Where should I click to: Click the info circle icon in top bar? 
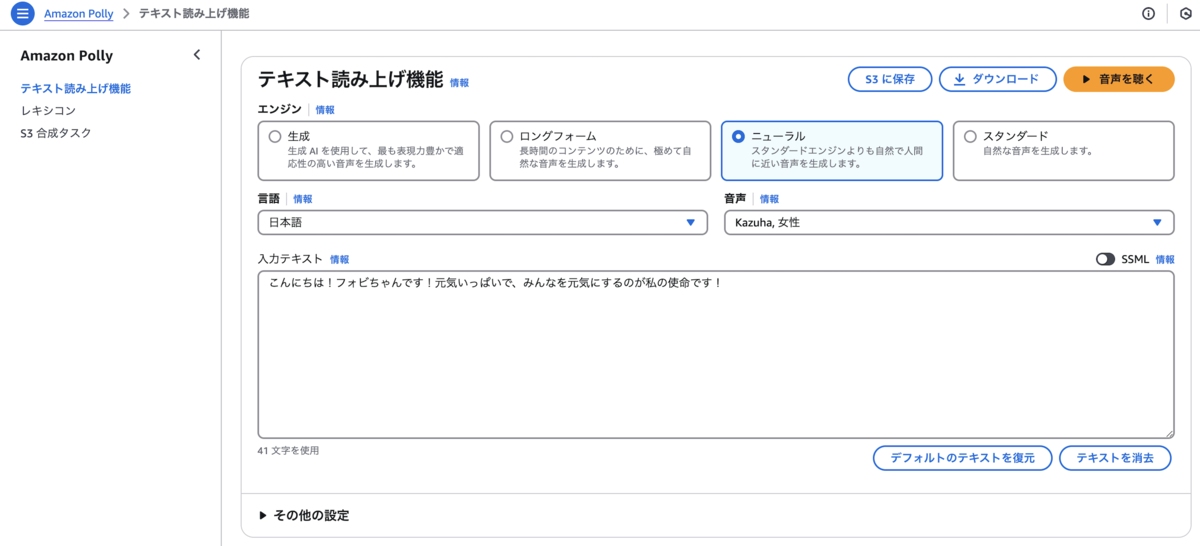(1148, 14)
